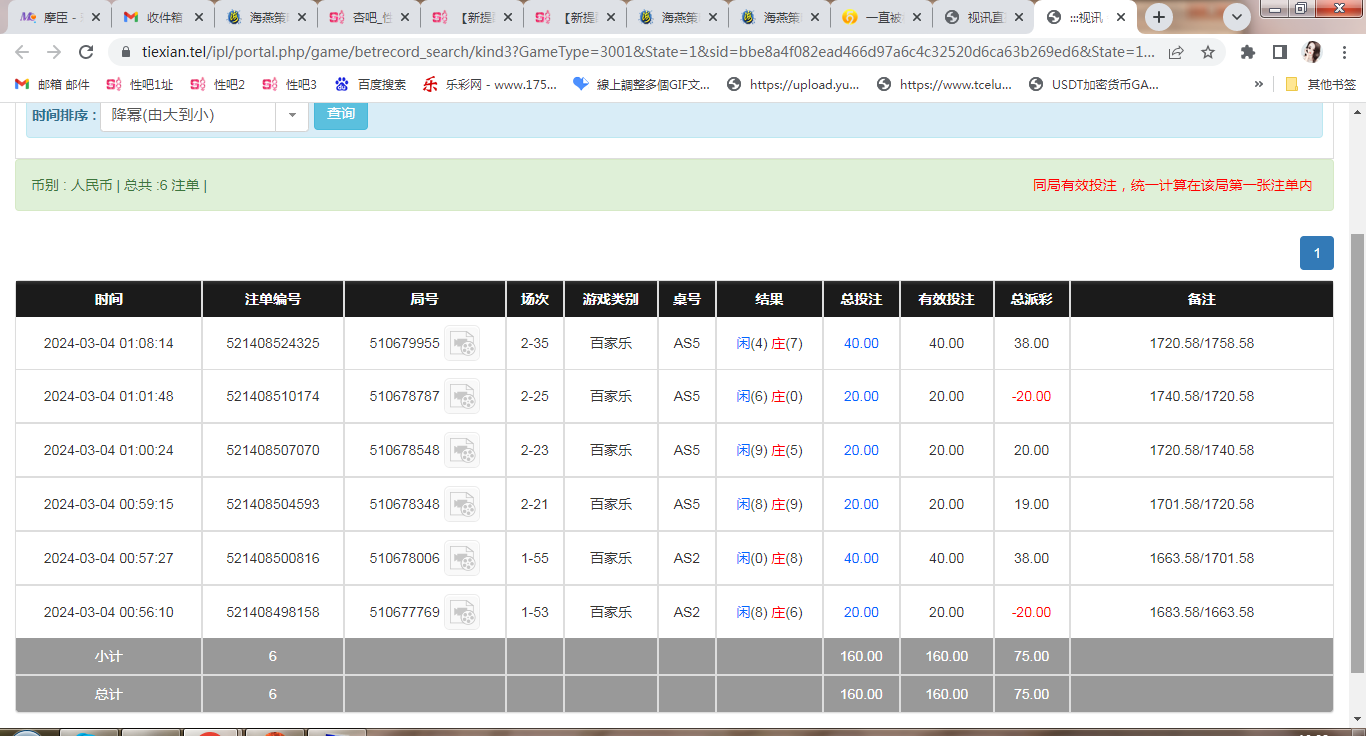Screen dimensions: 1366x736
Task: Close the 摩臣 tab
Action: 97,17
